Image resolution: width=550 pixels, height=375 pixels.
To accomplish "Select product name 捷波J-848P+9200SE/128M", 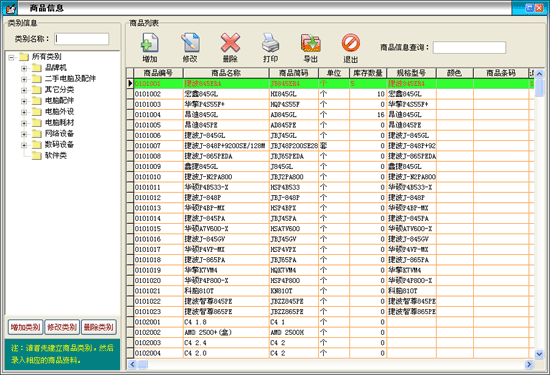I will (226, 146).
